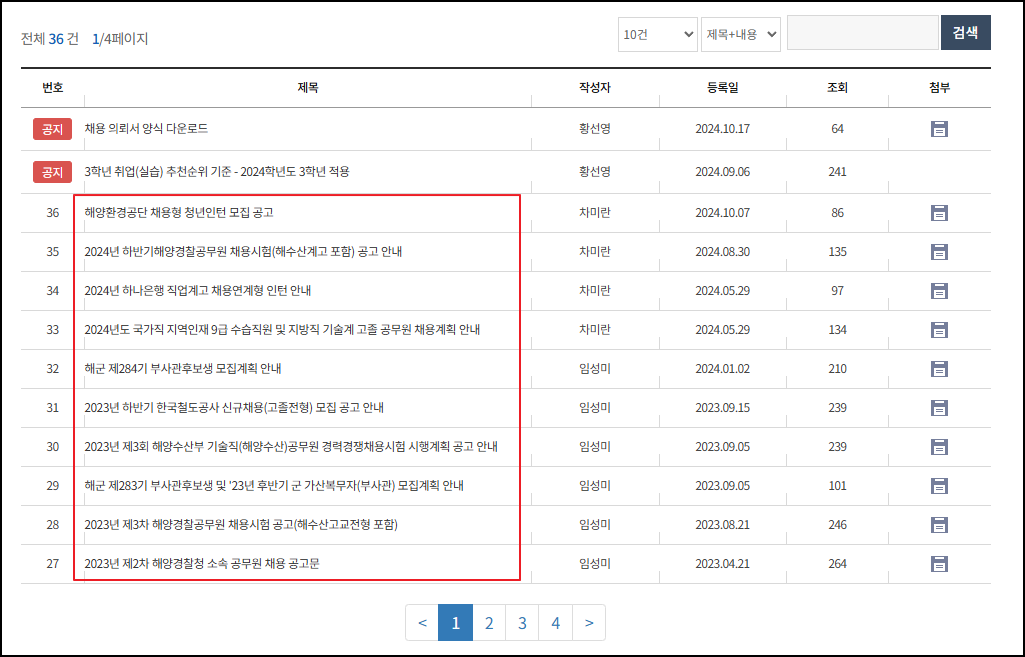This screenshot has width=1025, height=657.
Task: Open the attachment on post 32 해군 부사관후보생 row
Action: [938, 368]
